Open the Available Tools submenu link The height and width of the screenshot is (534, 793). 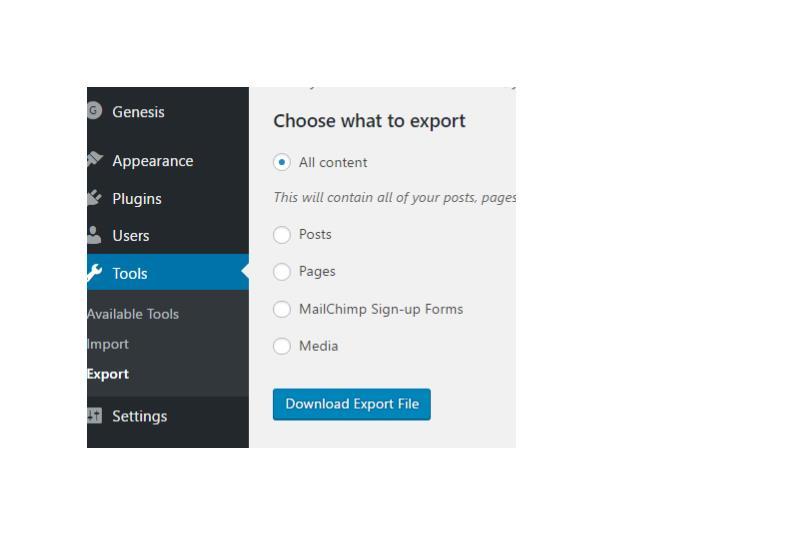(133, 314)
